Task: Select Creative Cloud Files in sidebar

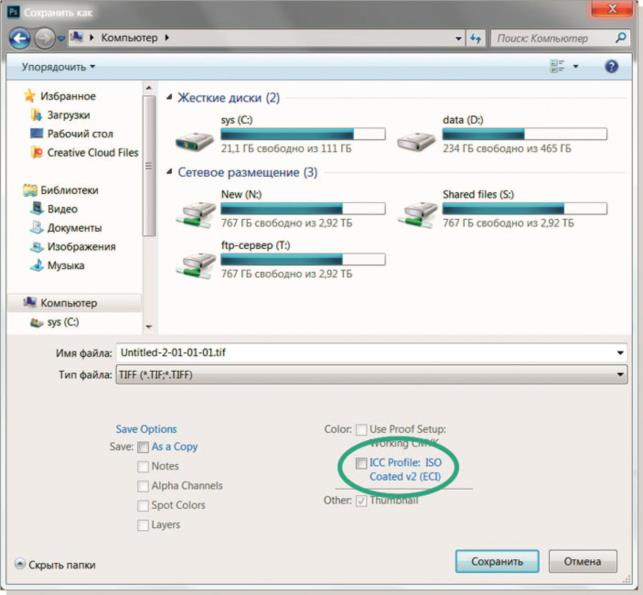Action: tap(92, 153)
